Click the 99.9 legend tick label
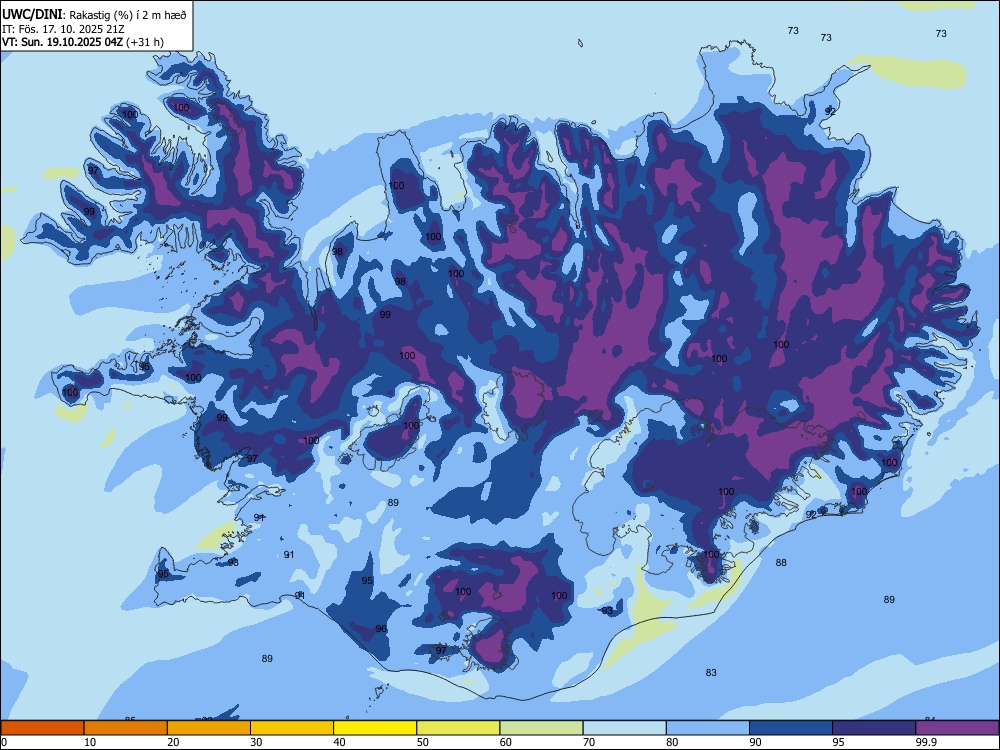 click(x=926, y=742)
